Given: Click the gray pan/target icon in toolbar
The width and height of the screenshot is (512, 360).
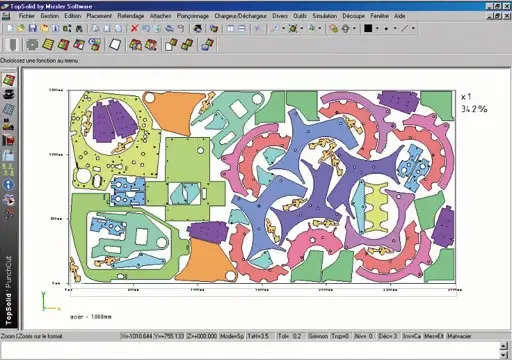Looking at the screenshot, I should [346, 29].
